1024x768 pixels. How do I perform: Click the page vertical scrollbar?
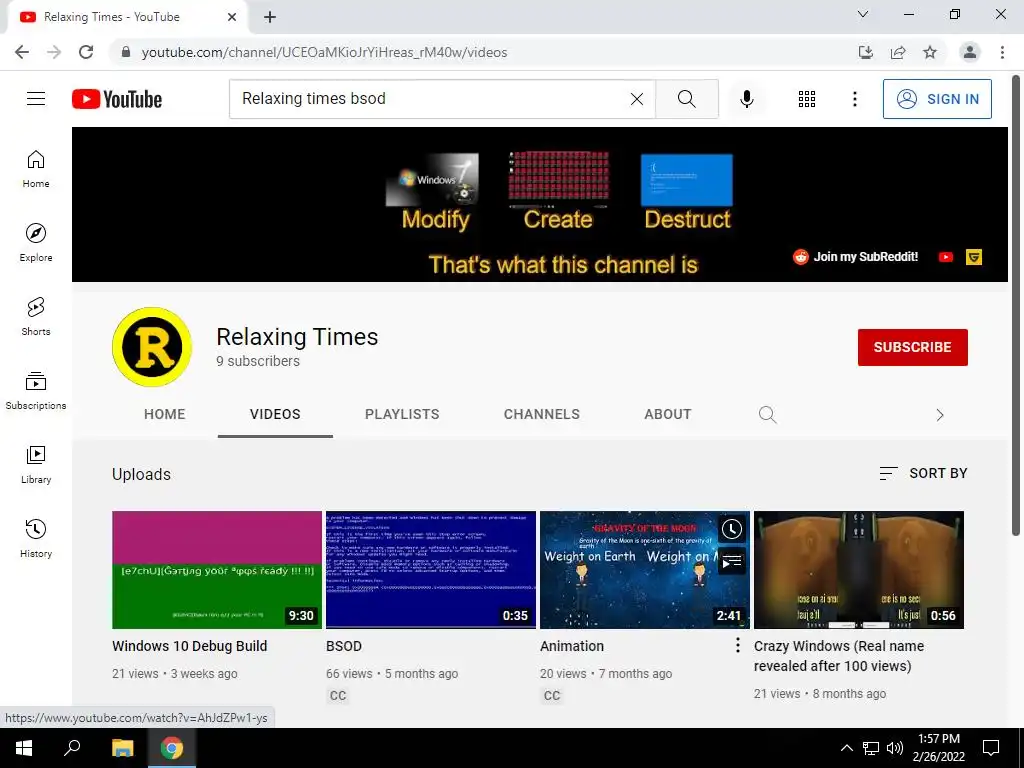[1016, 305]
